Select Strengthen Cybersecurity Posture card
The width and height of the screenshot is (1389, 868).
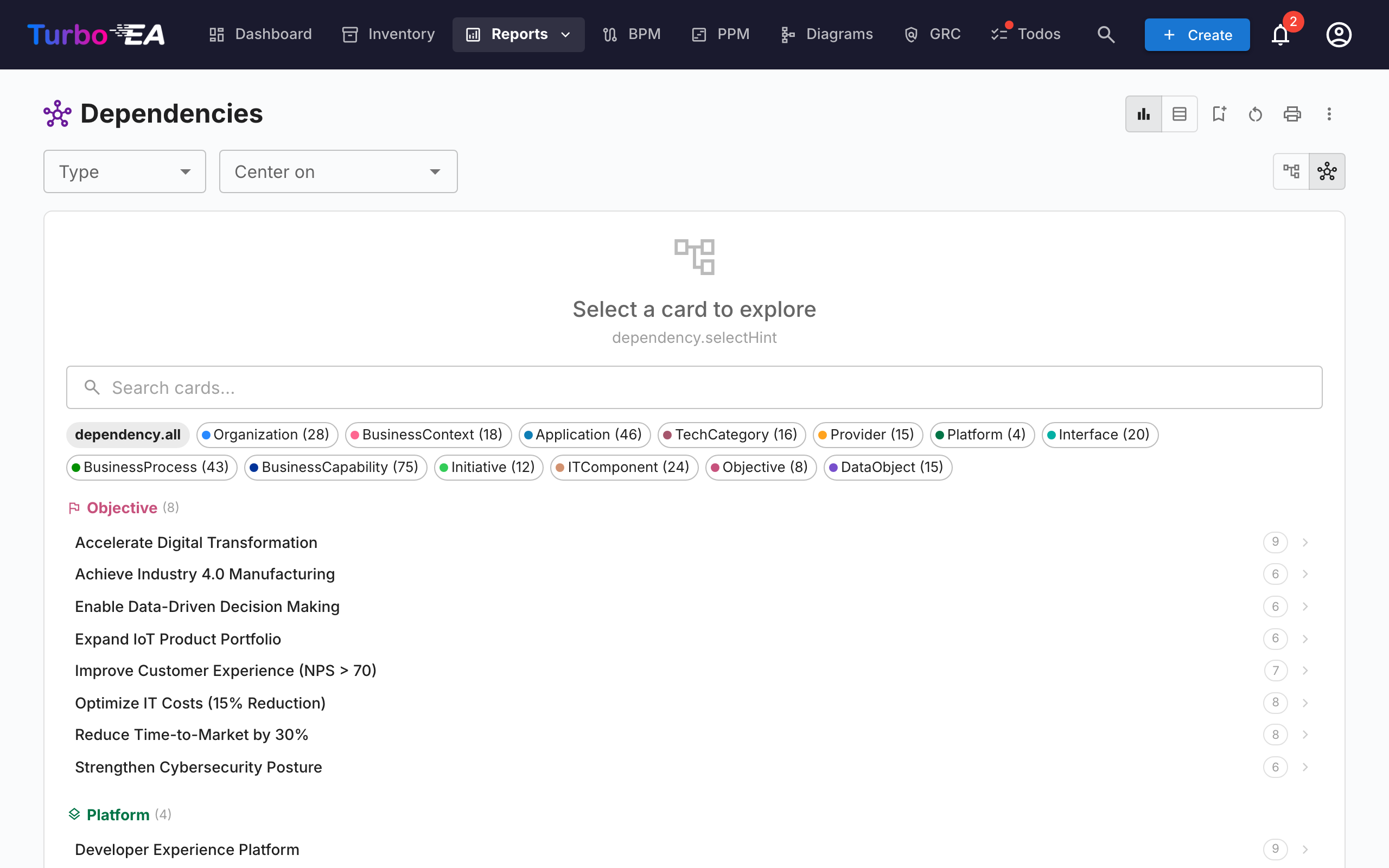click(x=694, y=768)
